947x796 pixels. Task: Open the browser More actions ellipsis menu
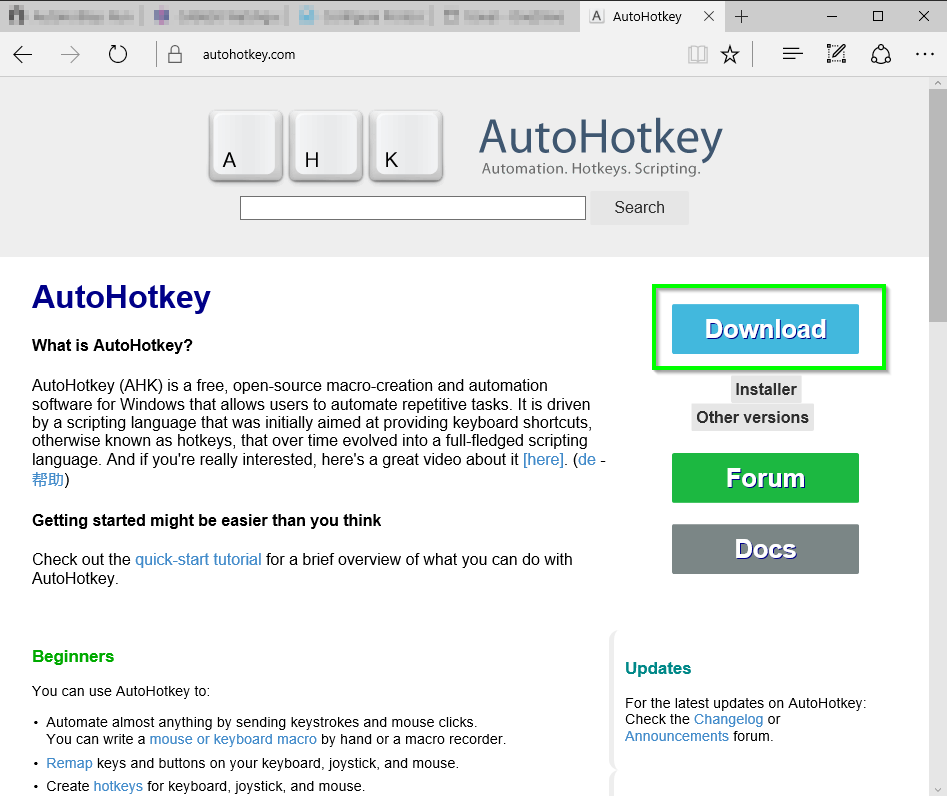pos(924,54)
